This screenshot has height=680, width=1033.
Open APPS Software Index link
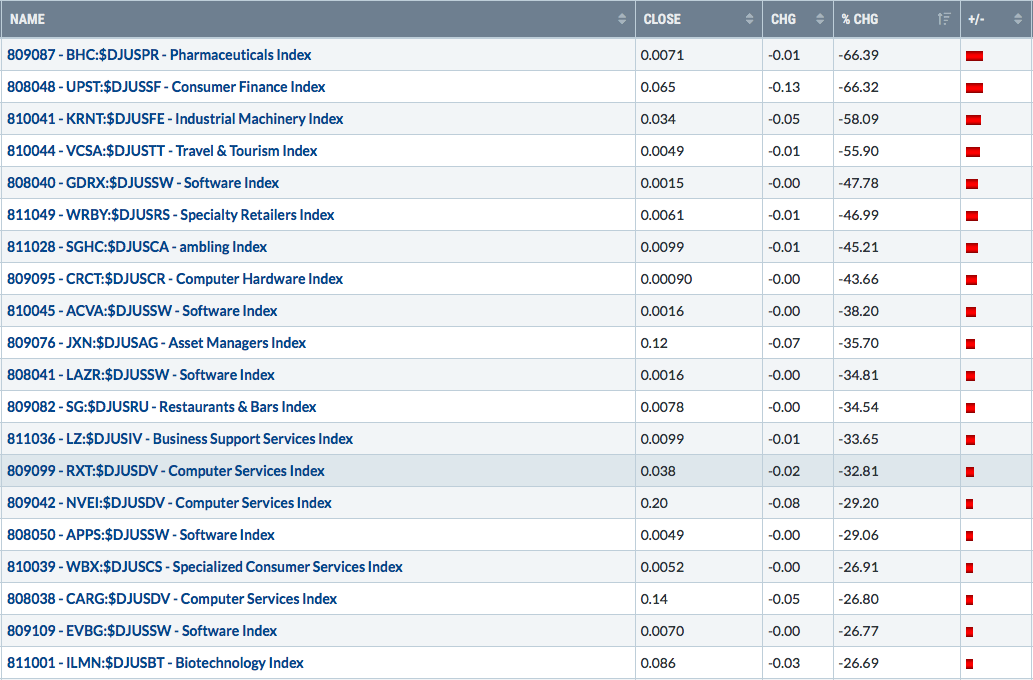pyautogui.click(x=141, y=535)
